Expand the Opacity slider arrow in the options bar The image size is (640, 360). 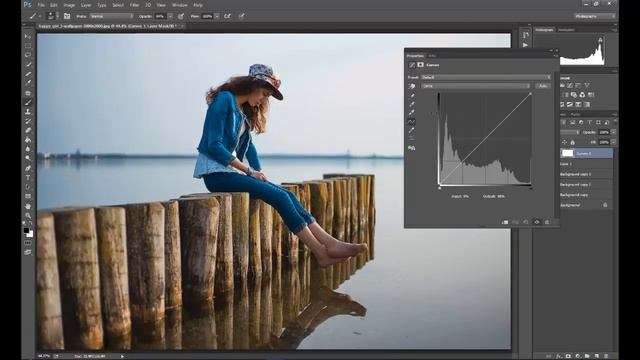(170, 16)
